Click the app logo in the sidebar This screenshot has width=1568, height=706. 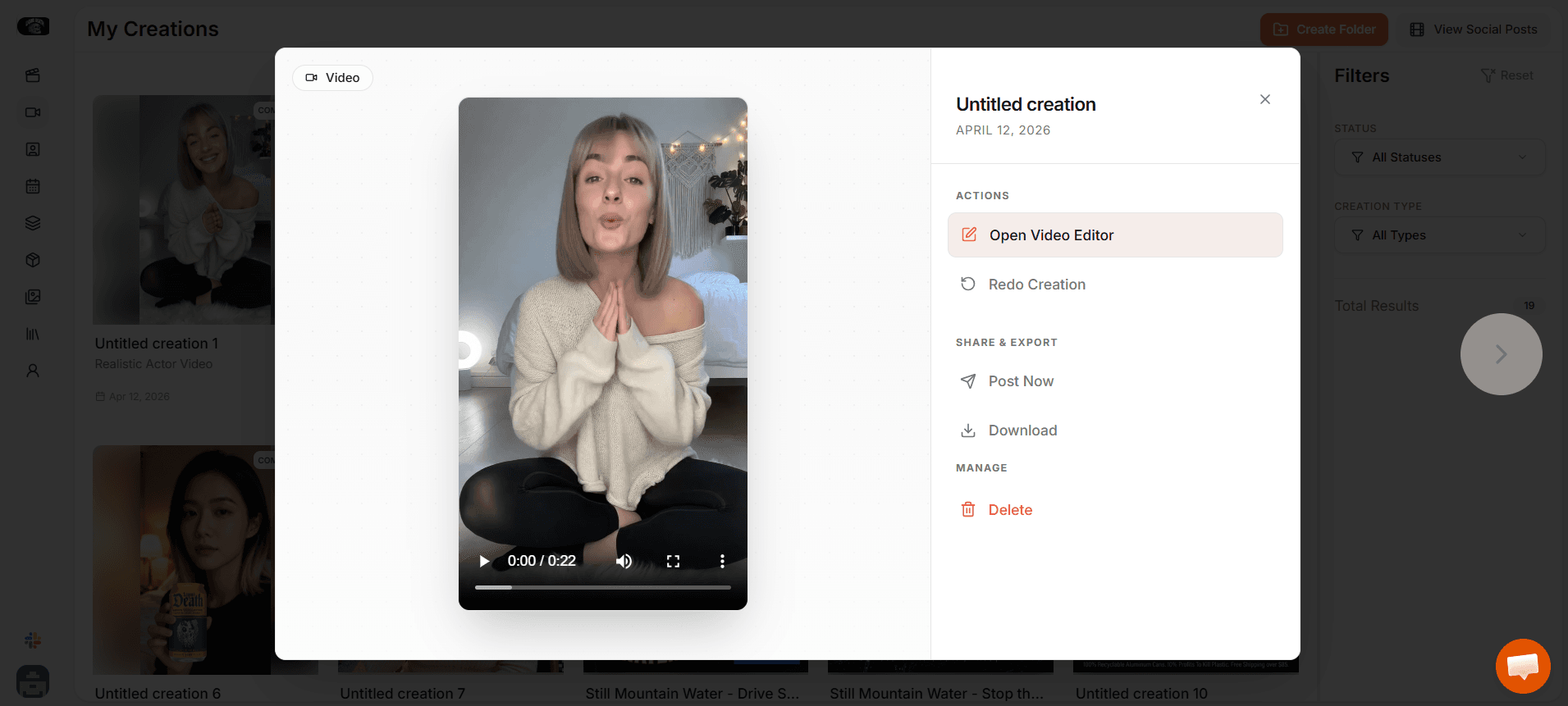click(x=34, y=26)
